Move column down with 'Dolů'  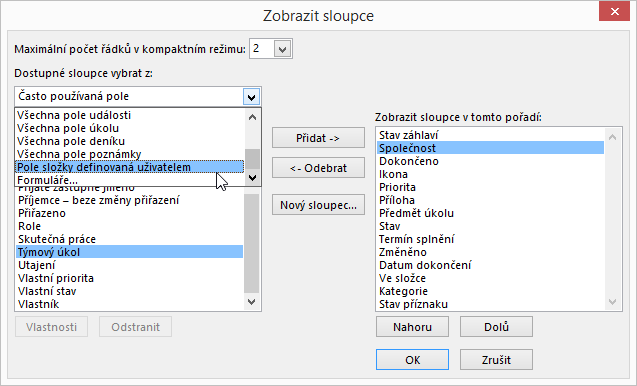pyautogui.click(x=496, y=327)
